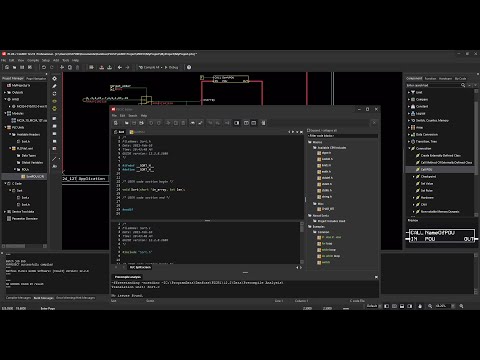The height and width of the screenshot is (360, 480).
Task: Open the Build Messages tab at bottom
Action: coord(44,298)
